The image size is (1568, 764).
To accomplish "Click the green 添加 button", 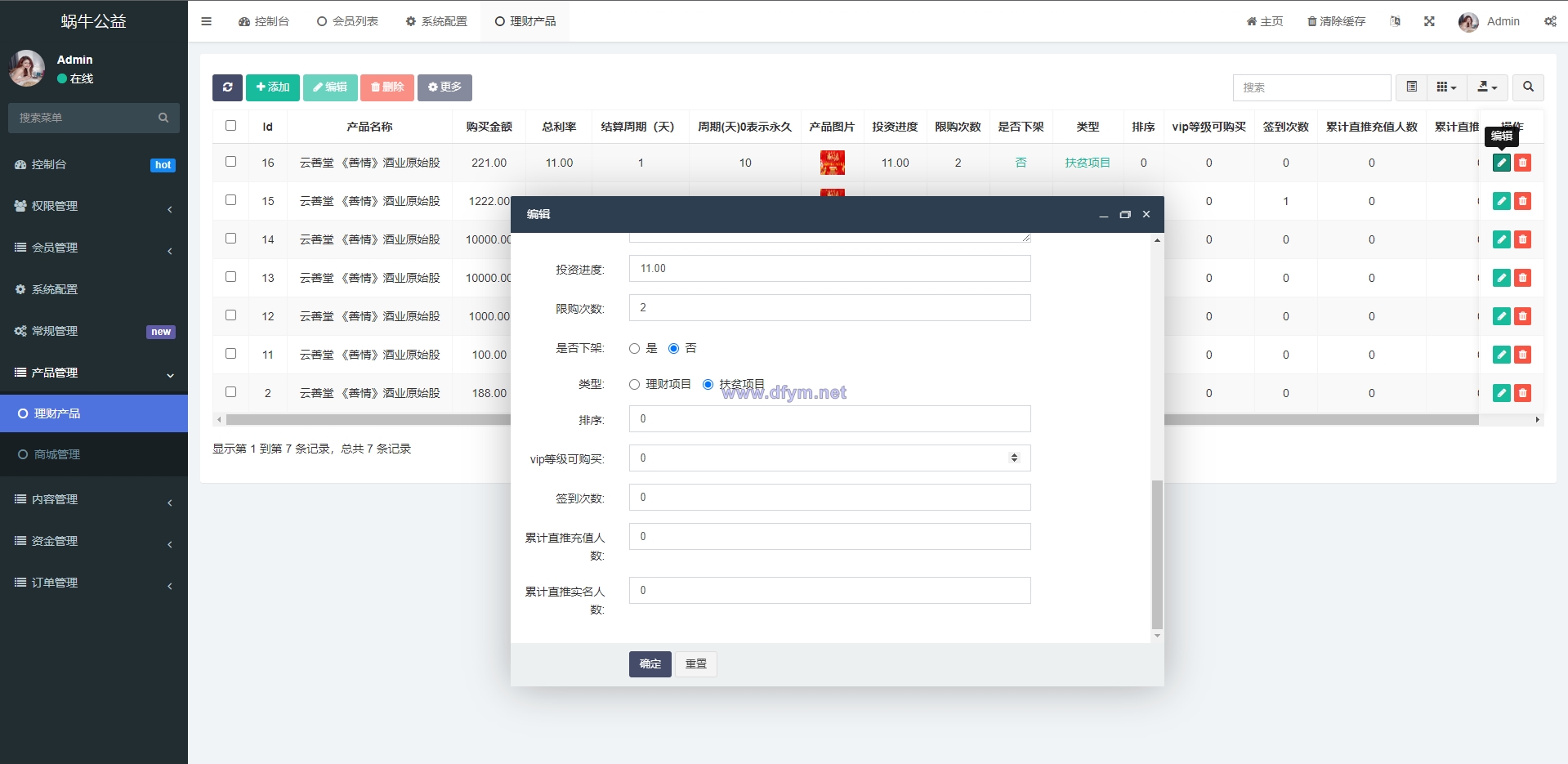I will coord(273,87).
